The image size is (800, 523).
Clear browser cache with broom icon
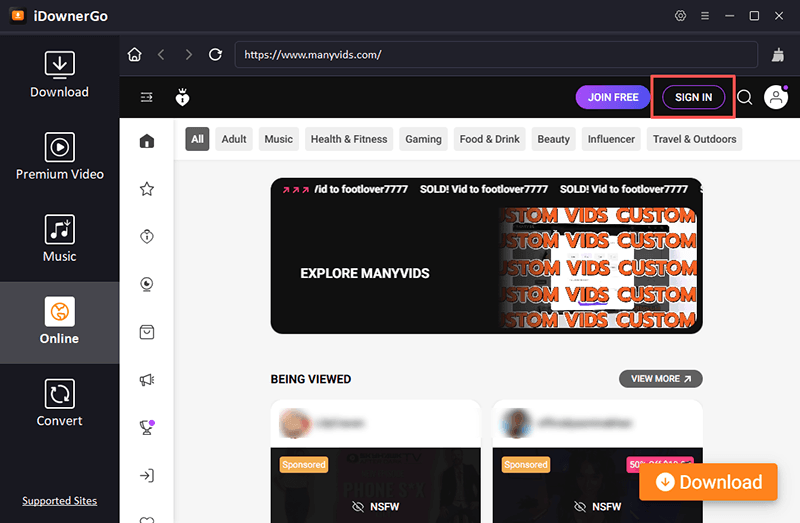tap(778, 55)
